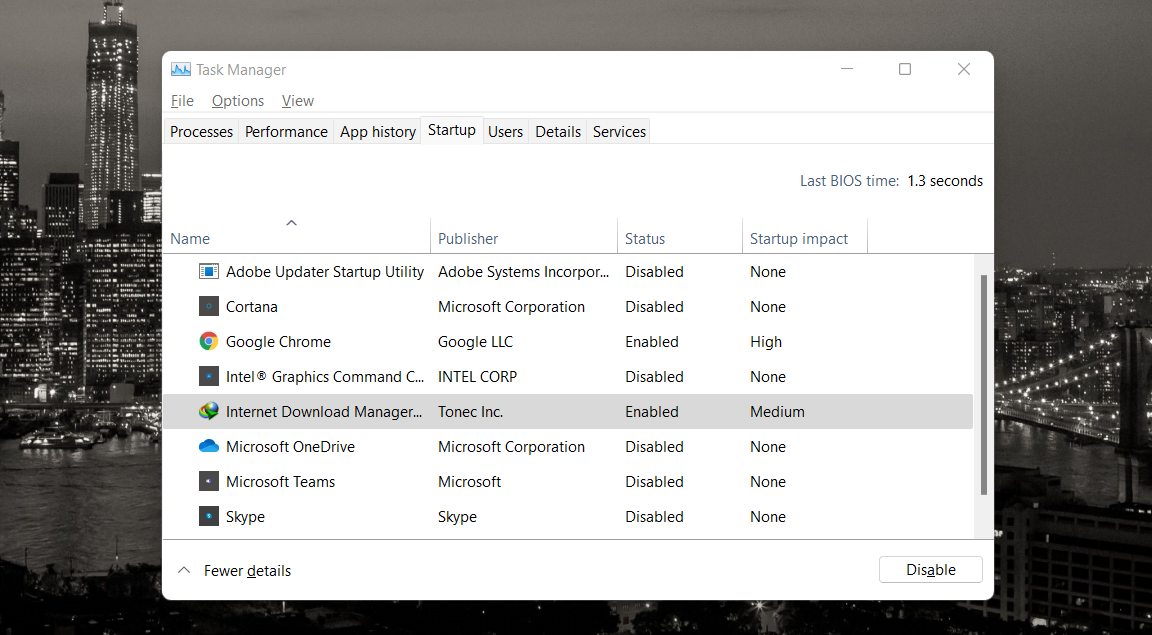
Task: Click the Microsoft OneDrive cloud icon
Action: 209,446
